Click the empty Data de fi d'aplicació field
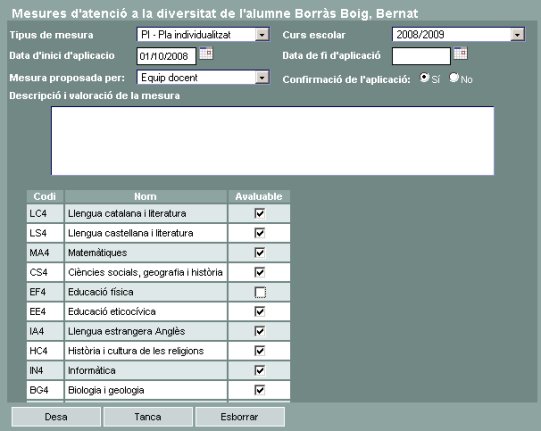 pos(421,56)
